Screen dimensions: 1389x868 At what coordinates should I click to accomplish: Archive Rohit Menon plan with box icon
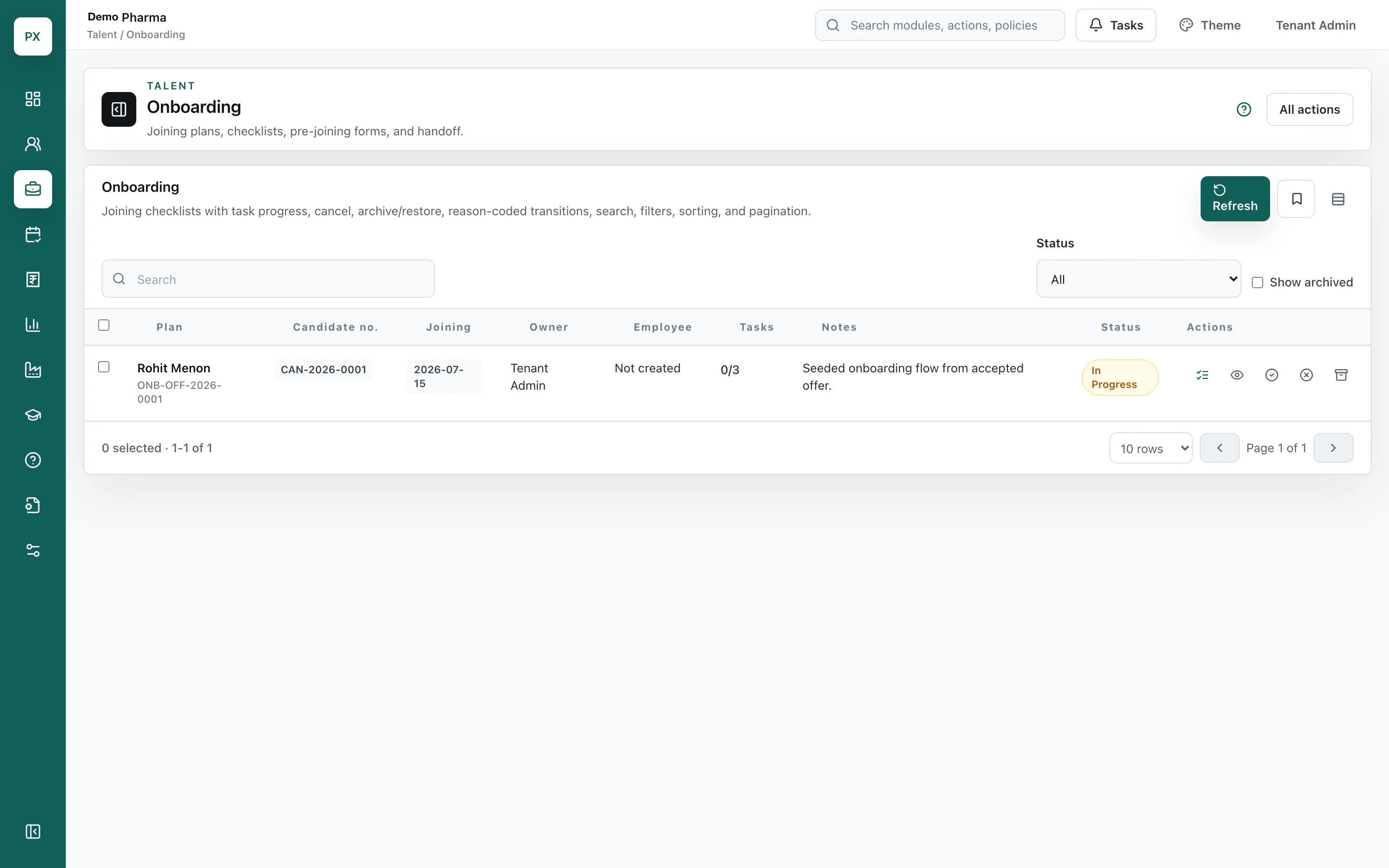click(x=1341, y=375)
